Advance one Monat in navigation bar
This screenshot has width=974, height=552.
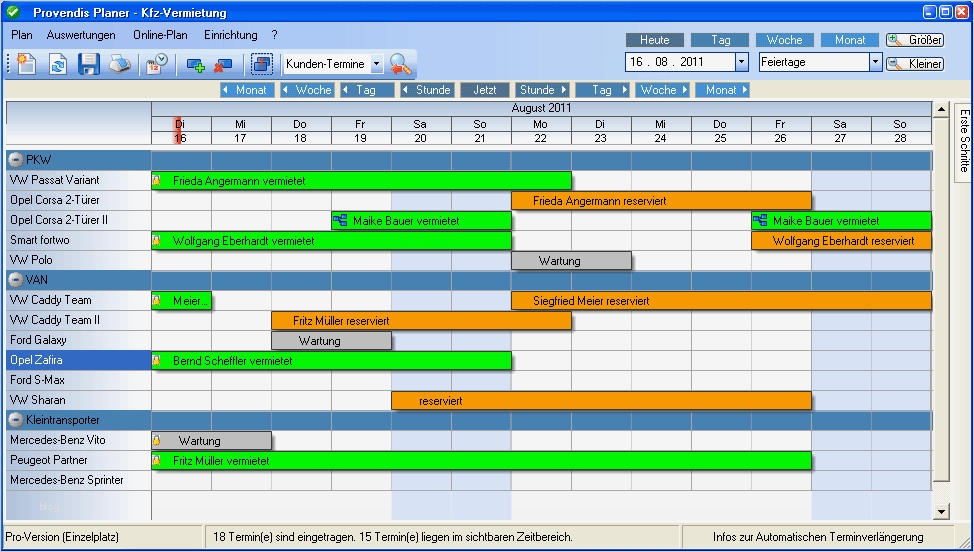pyautogui.click(x=722, y=90)
